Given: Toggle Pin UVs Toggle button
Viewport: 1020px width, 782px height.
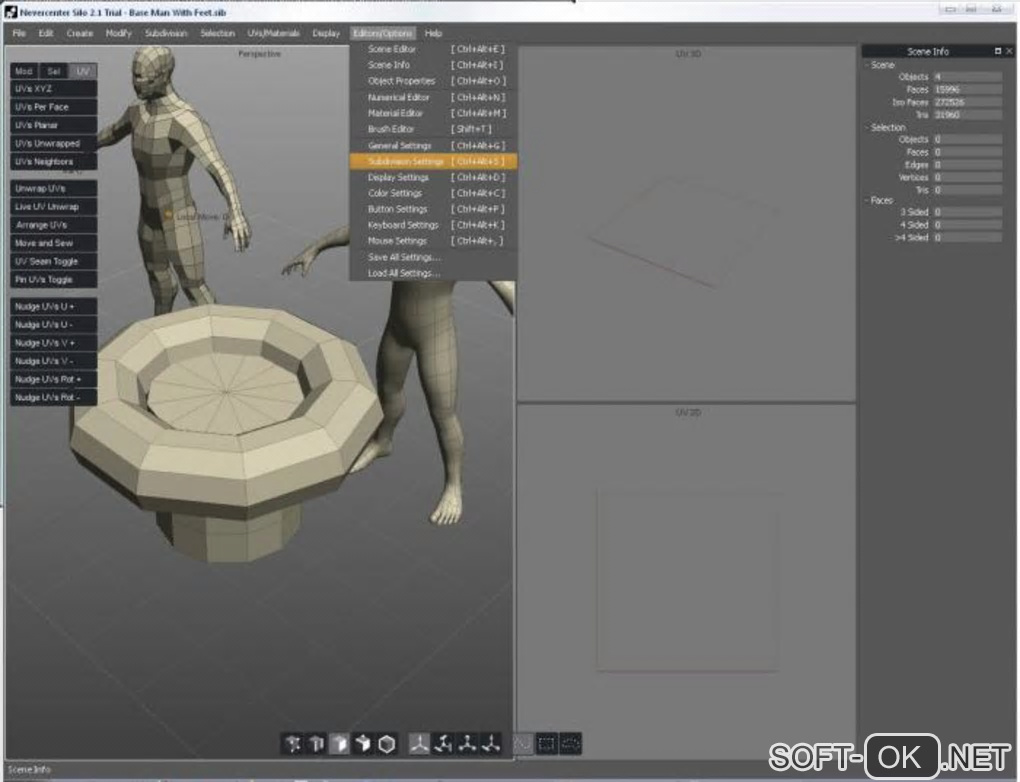Looking at the screenshot, I should click(53, 280).
